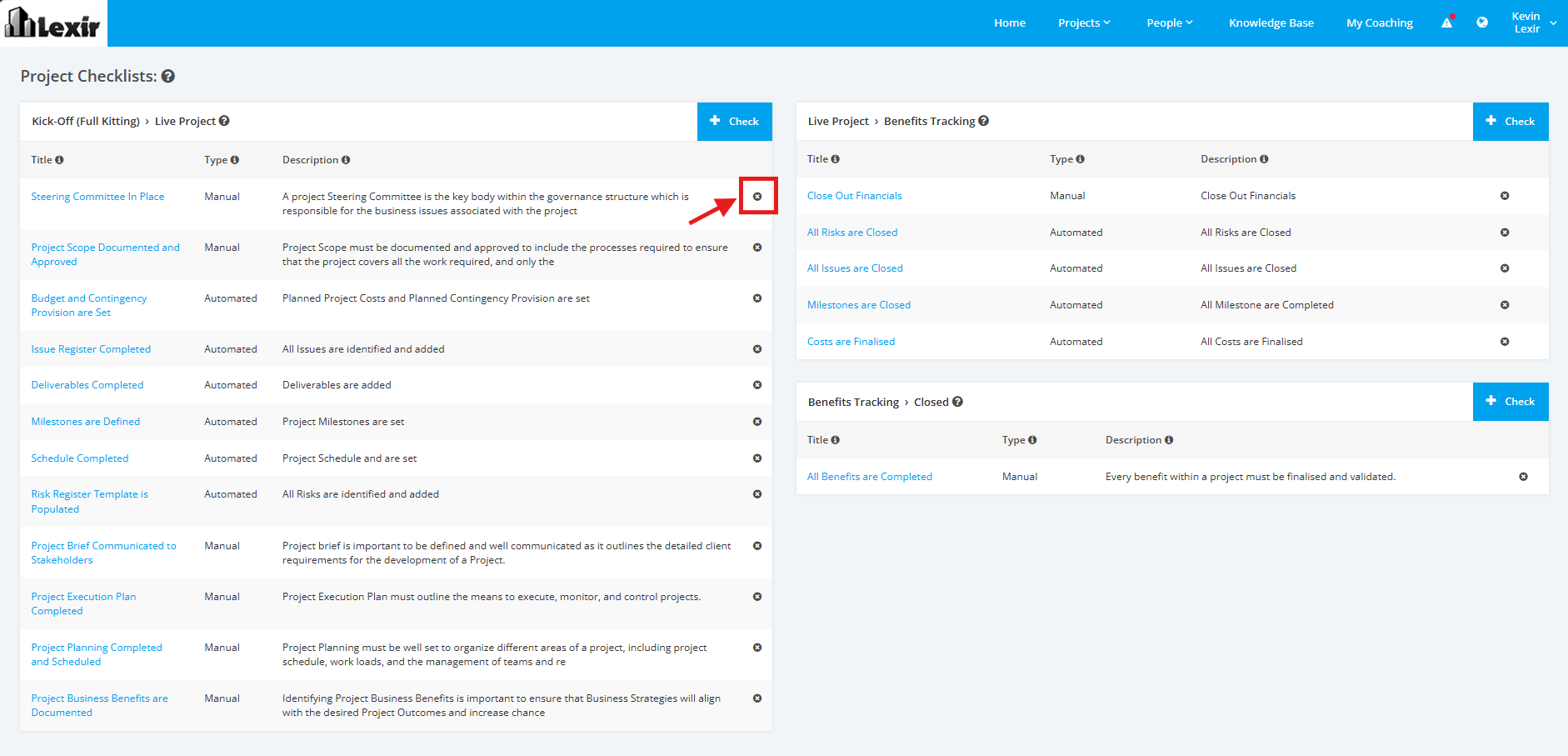
Task: Click the Lexir logo
Action: coord(52,23)
